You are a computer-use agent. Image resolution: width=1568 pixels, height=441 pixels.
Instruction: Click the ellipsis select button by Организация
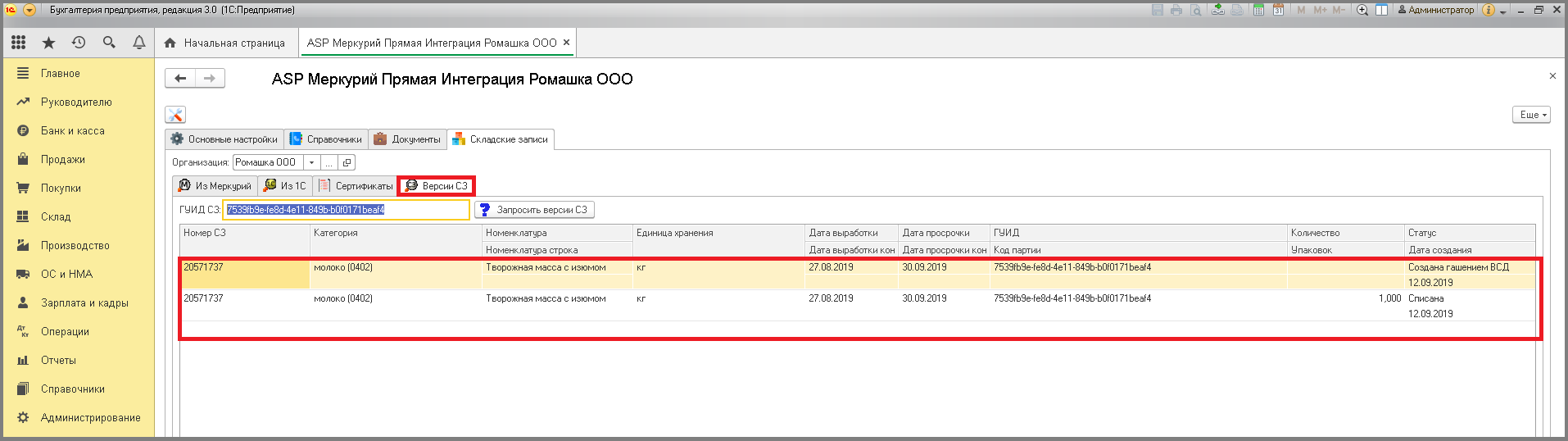[329, 162]
